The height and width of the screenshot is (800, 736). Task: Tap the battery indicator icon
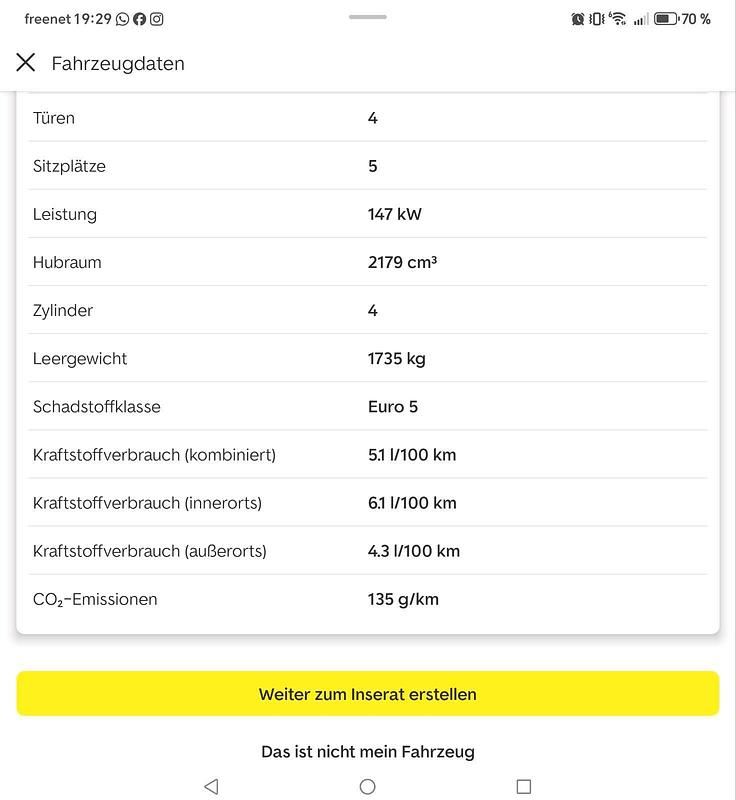[666, 19]
